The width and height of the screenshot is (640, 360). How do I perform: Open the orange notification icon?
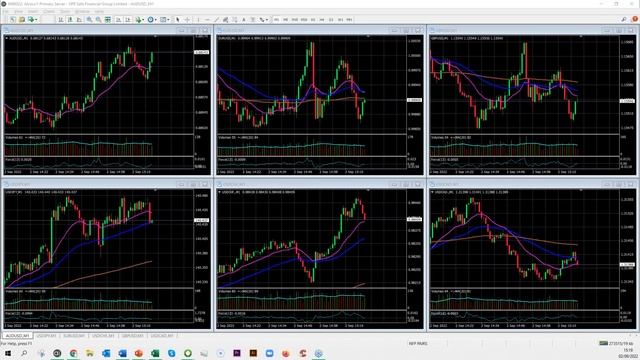(635, 19)
